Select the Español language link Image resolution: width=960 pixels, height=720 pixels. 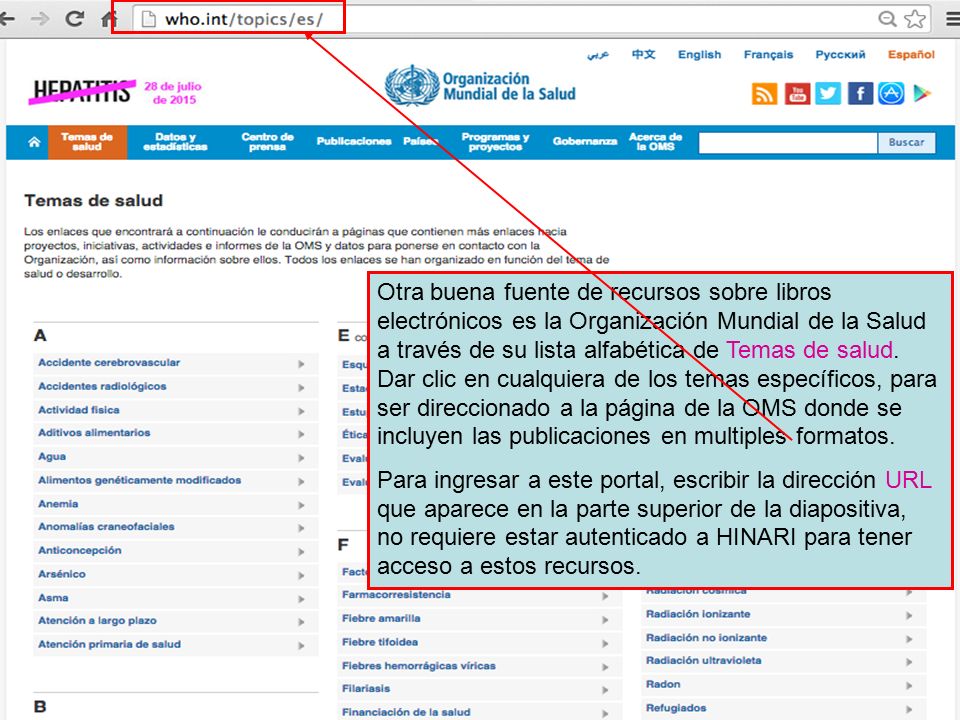(x=911, y=54)
